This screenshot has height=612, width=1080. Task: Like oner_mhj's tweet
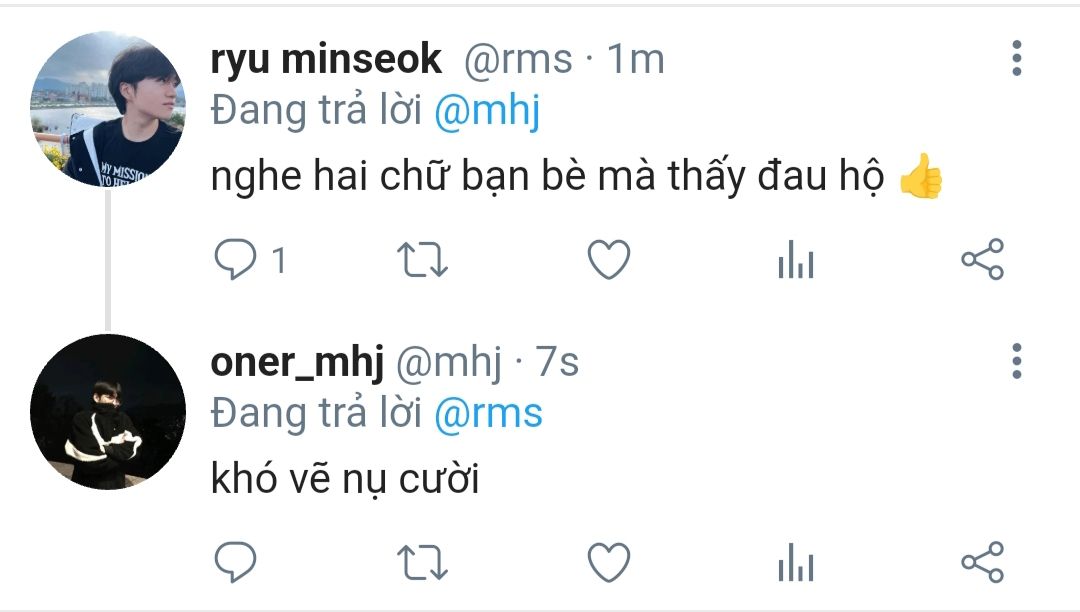(x=608, y=562)
